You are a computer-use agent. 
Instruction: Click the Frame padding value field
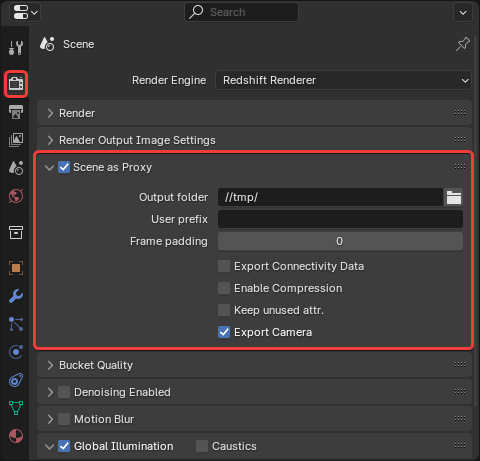pyautogui.click(x=340, y=241)
